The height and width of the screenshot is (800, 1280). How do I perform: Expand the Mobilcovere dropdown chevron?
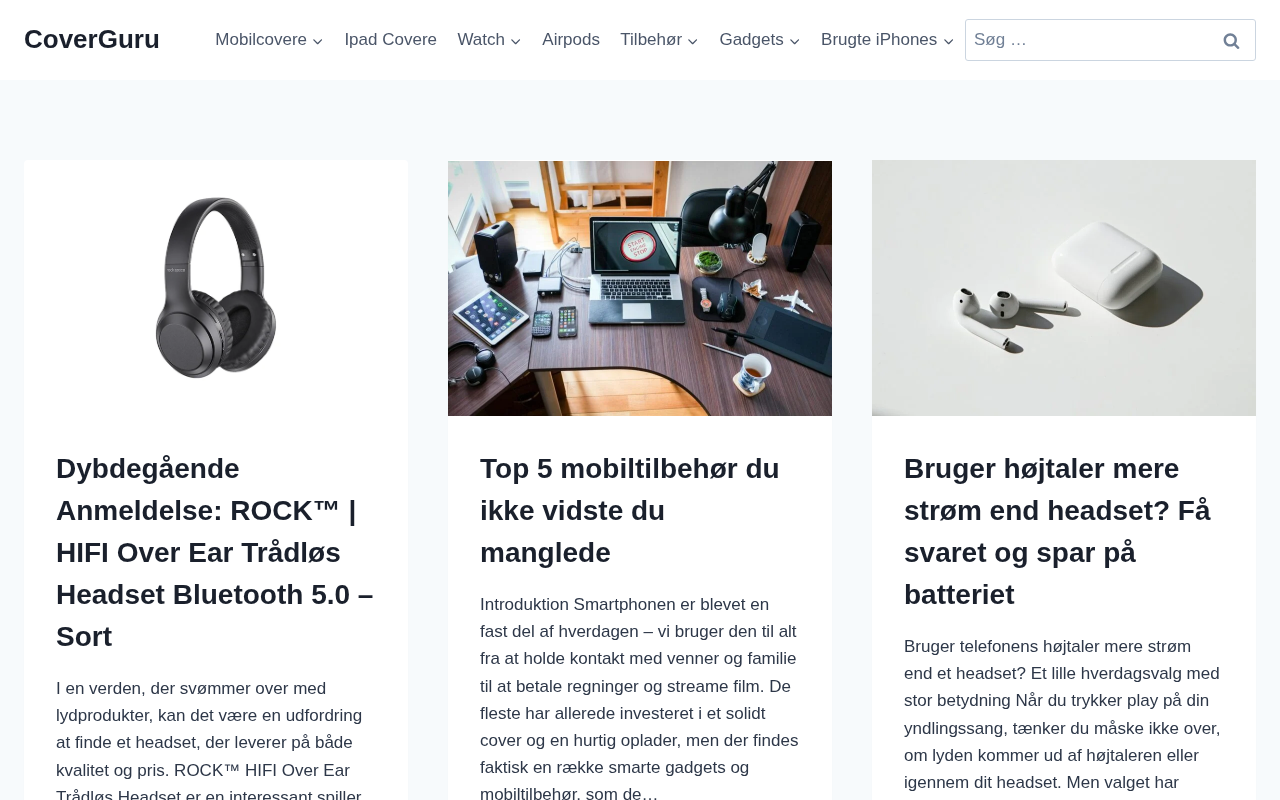tap(317, 41)
